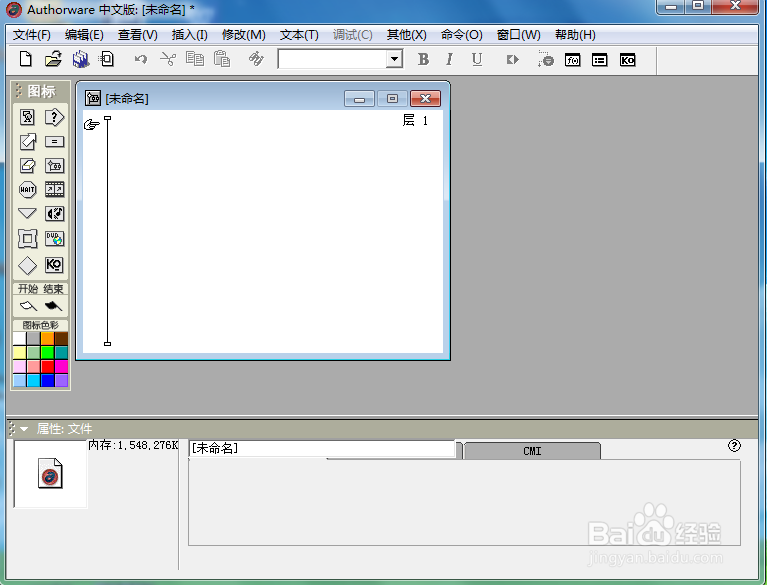Click the properties panel help icon
The image size is (767, 585).
coord(734,446)
